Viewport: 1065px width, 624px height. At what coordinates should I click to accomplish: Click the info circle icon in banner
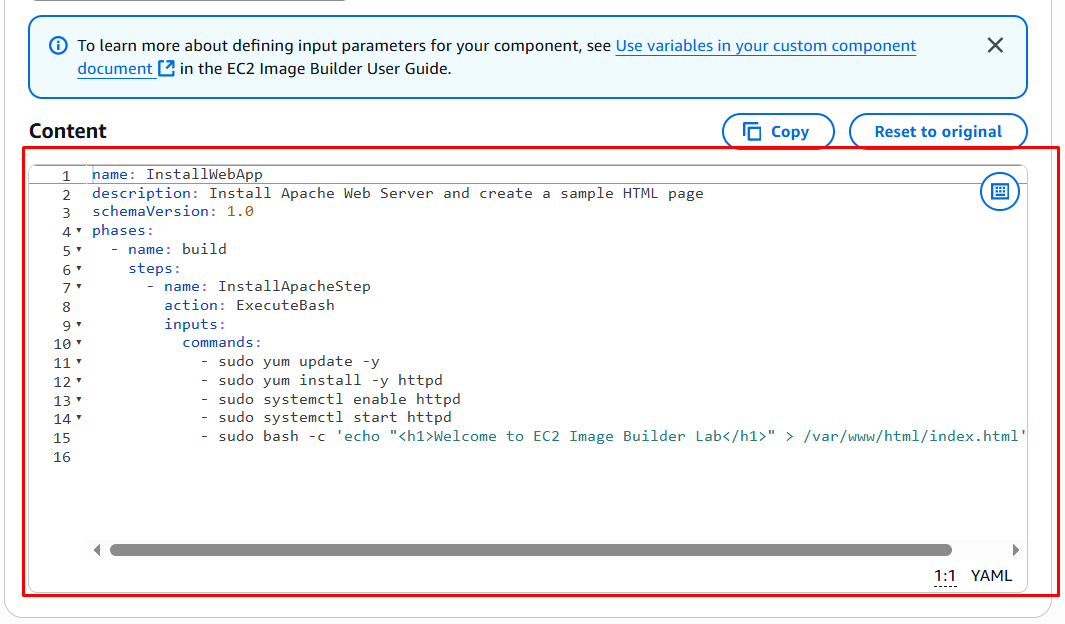[58, 46]
